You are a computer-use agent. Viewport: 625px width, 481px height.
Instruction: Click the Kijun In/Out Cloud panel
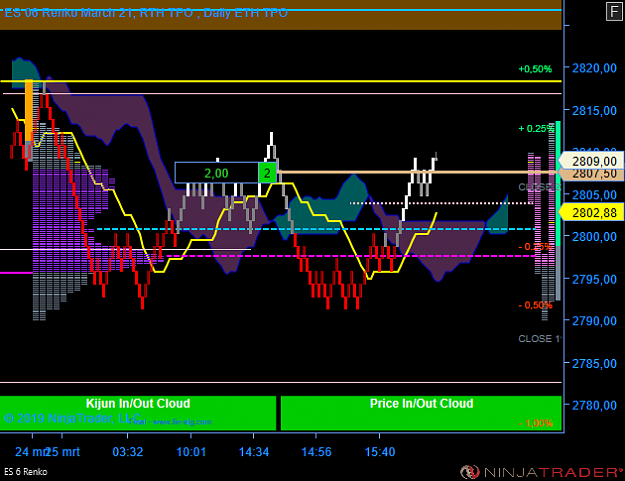point(138,413)
